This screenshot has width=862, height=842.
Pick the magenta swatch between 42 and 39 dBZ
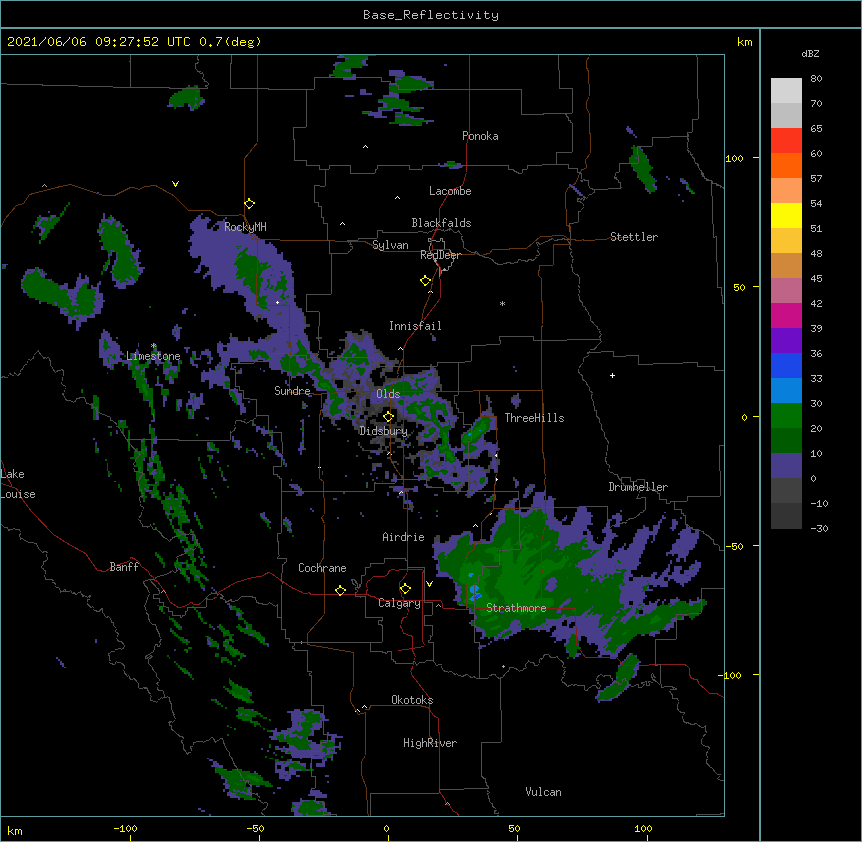[786, 315]
